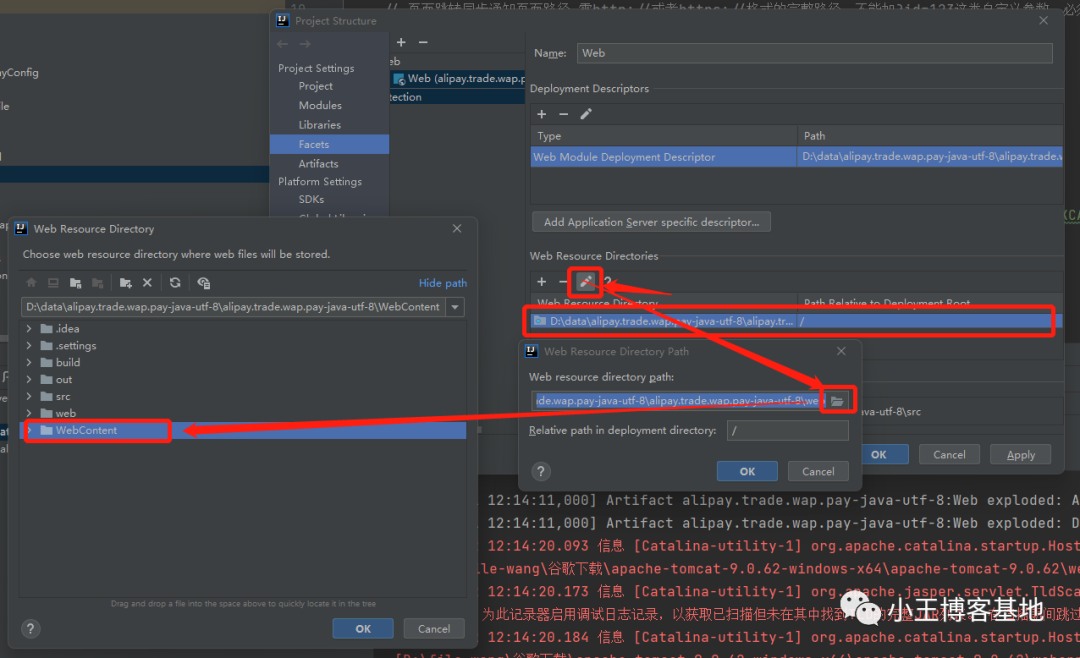Expand the src folder in the directory tree
Viewport: 1080px width, 658px height.
(x=30, y=396)
